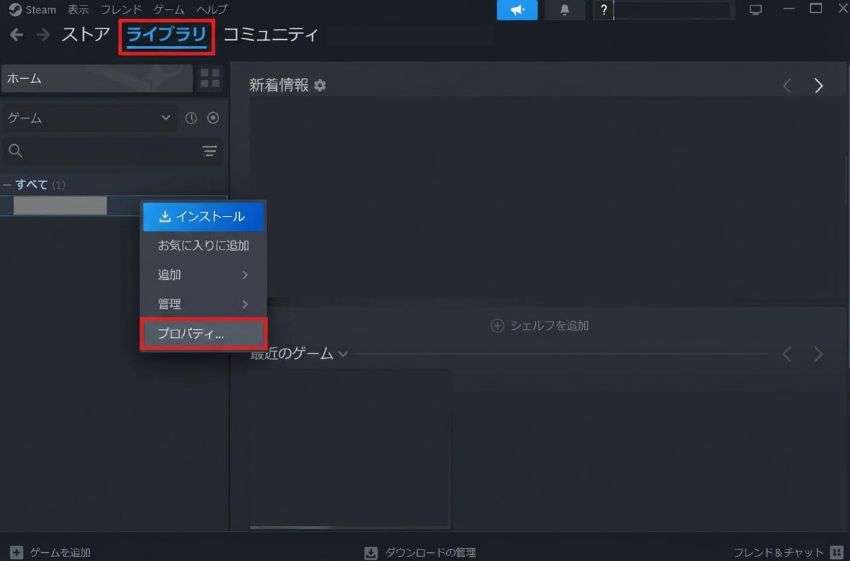Choose お気に入りに追加 from context menu
This screenshot has width=850, height=561.
203,246
